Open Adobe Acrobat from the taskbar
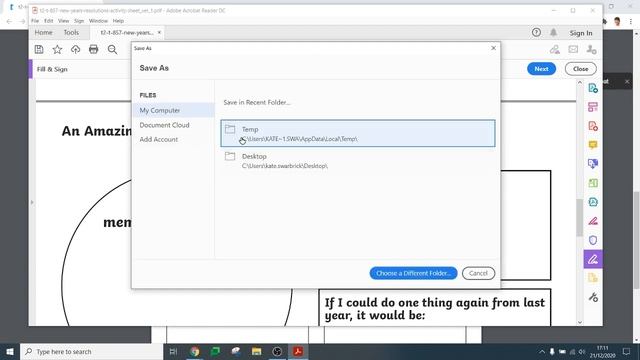640x360 pixels. [x=298, y=351]
